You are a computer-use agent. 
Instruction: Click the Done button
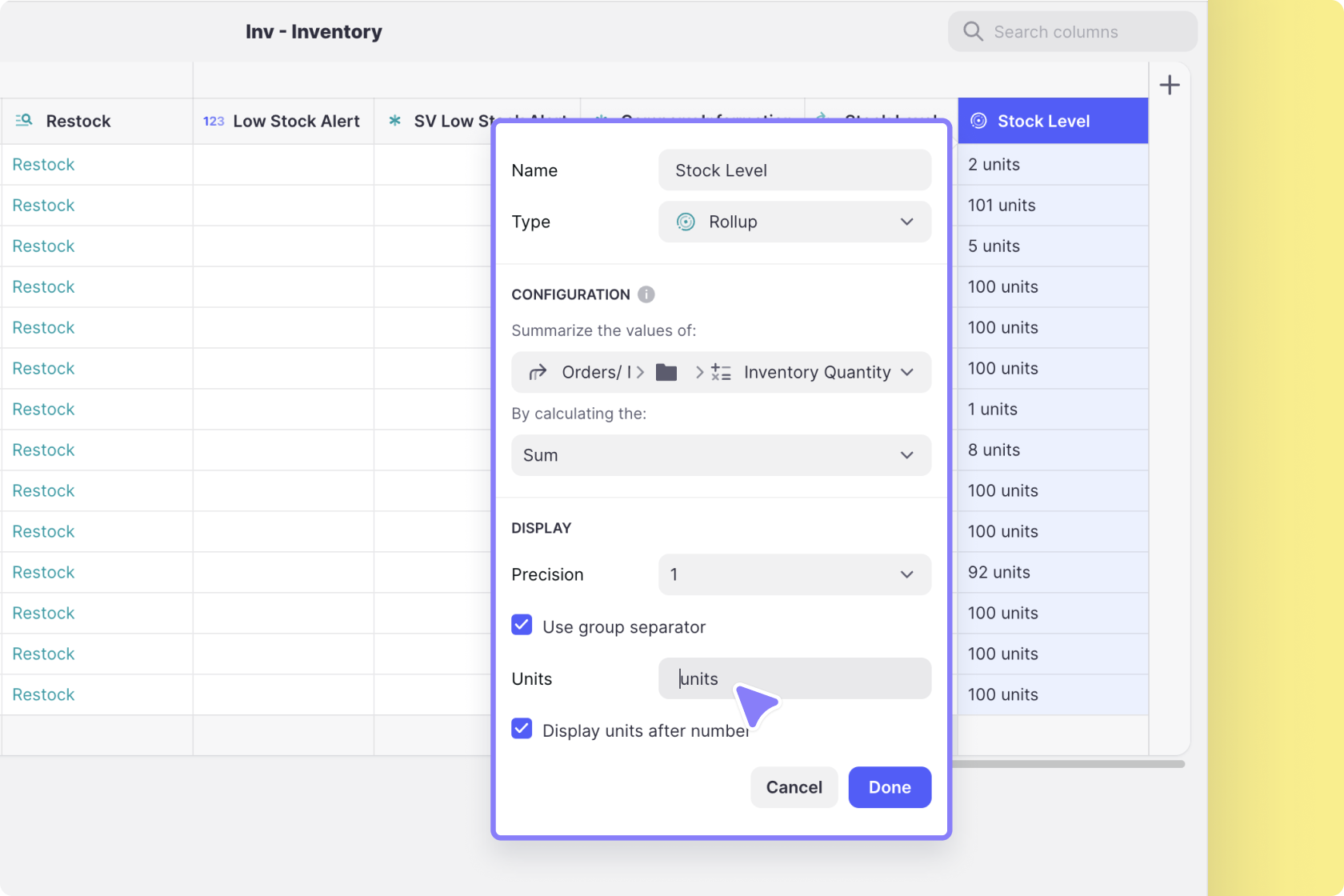pos(890,787)
